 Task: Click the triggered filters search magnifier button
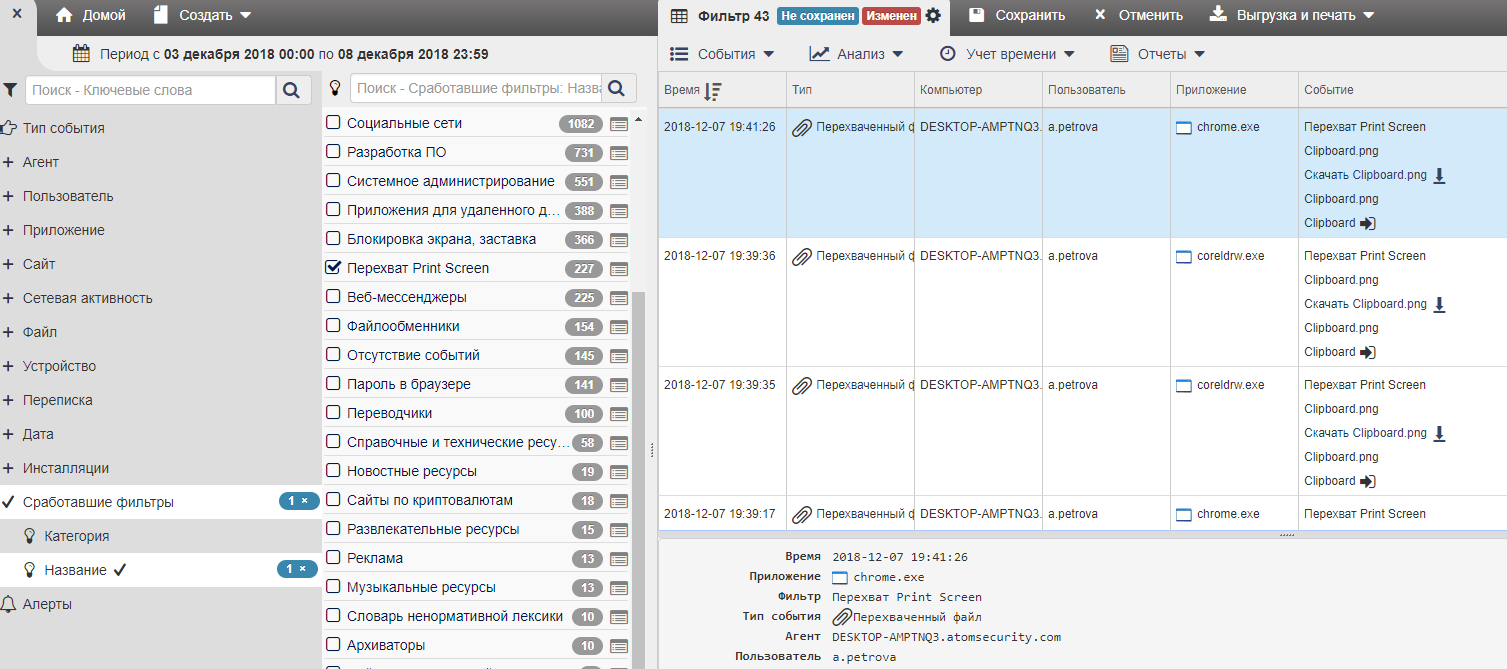point(617,88)
